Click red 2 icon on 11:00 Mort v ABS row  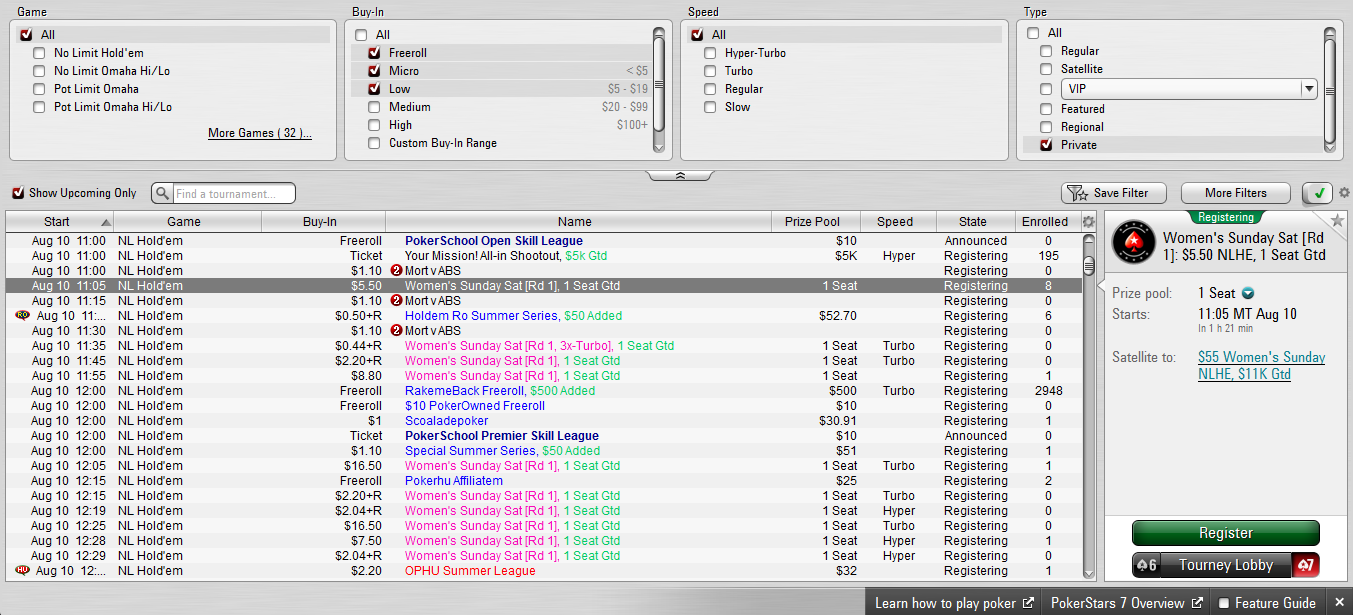pyautogui.click(x=396, y=271)
